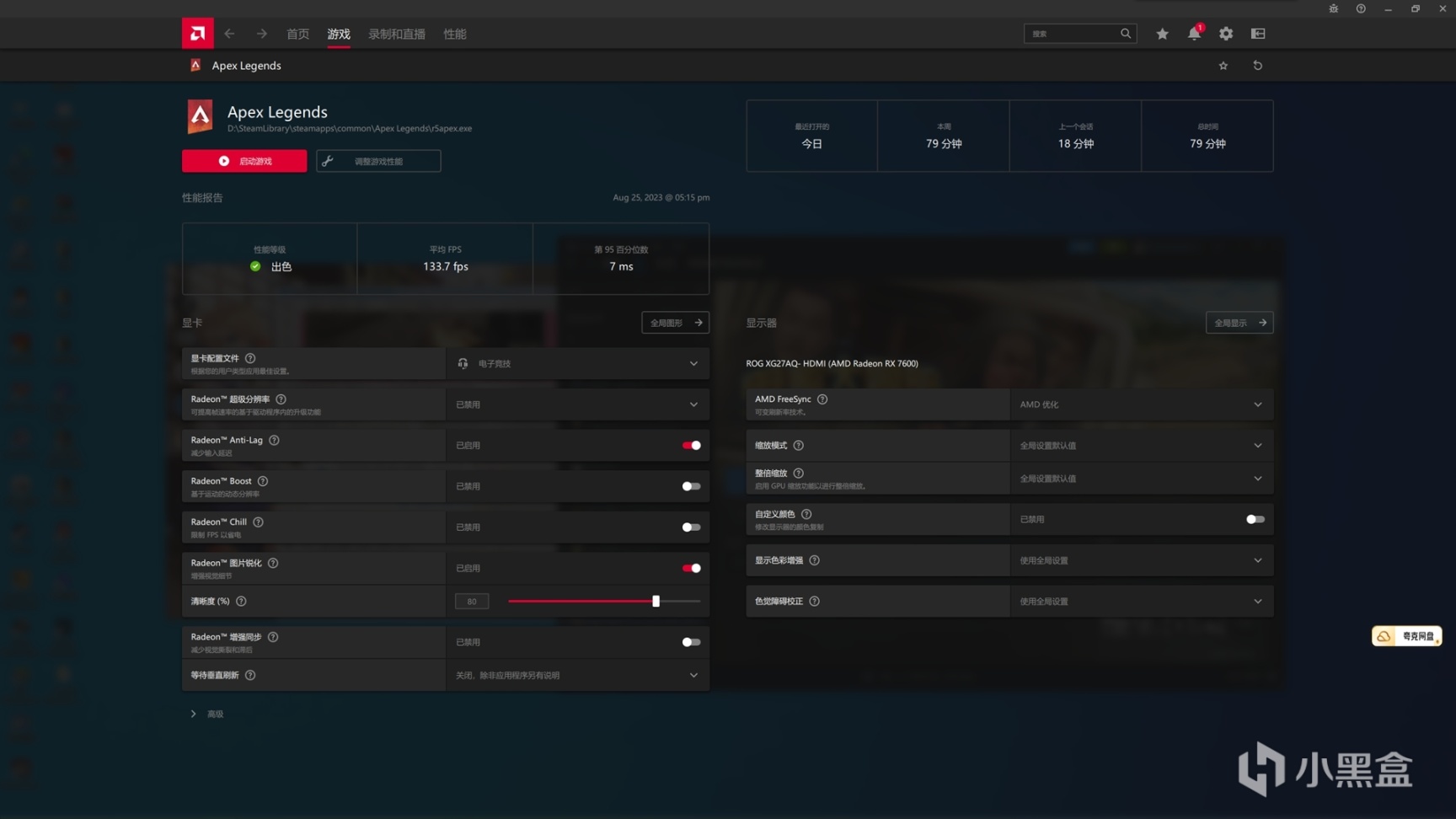The height and width of the screenshot is (819, 1456).
Task: Click the 清晰度 slider handle
Action: 656,602
